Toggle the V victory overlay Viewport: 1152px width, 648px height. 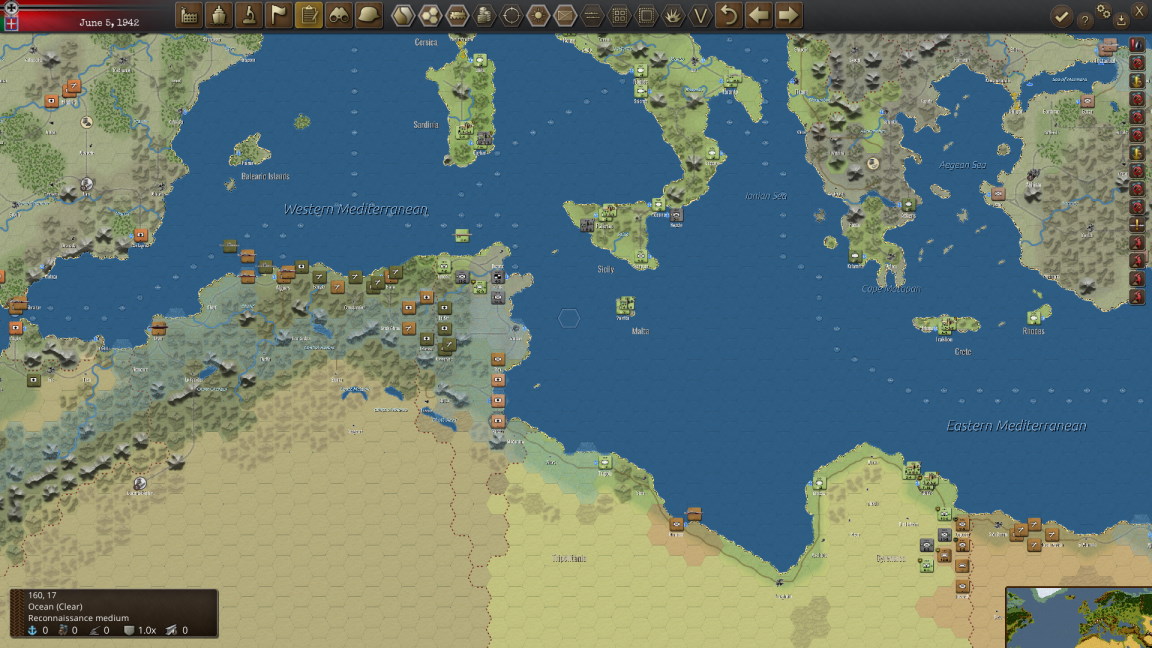click(700, 15)
